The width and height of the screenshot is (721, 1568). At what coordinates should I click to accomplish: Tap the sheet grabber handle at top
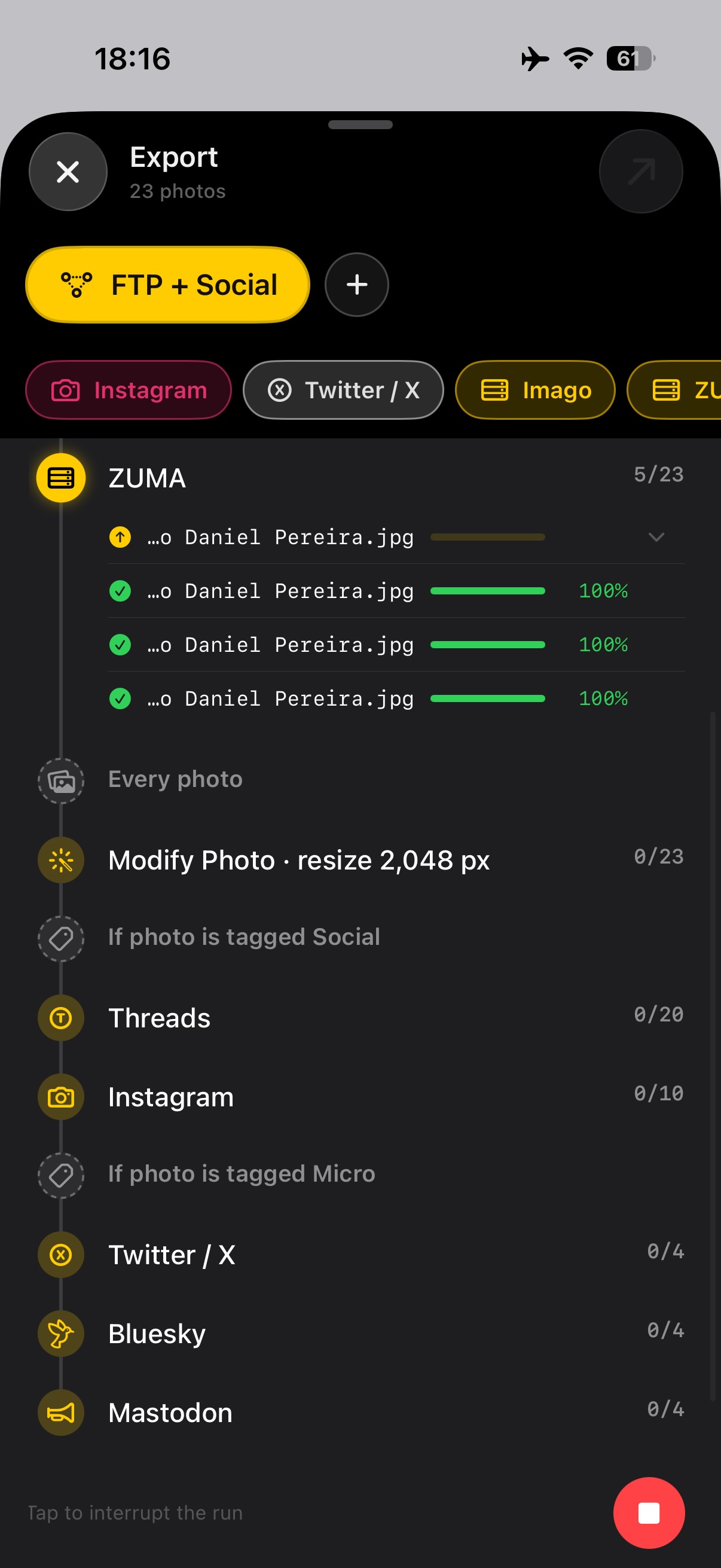pos(360,125)
